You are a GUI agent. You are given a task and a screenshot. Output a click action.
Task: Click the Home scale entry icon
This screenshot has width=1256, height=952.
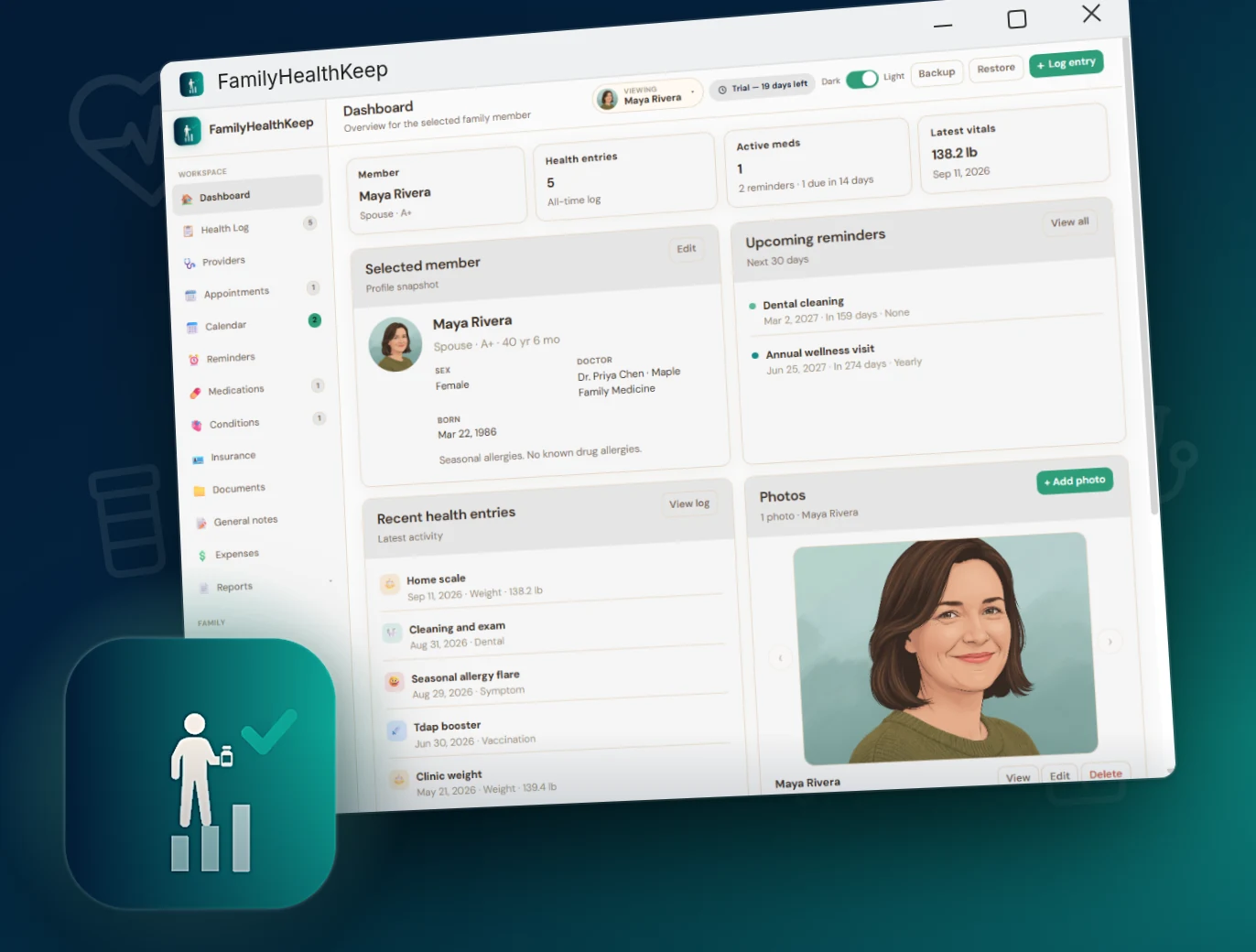coord(389,584)
